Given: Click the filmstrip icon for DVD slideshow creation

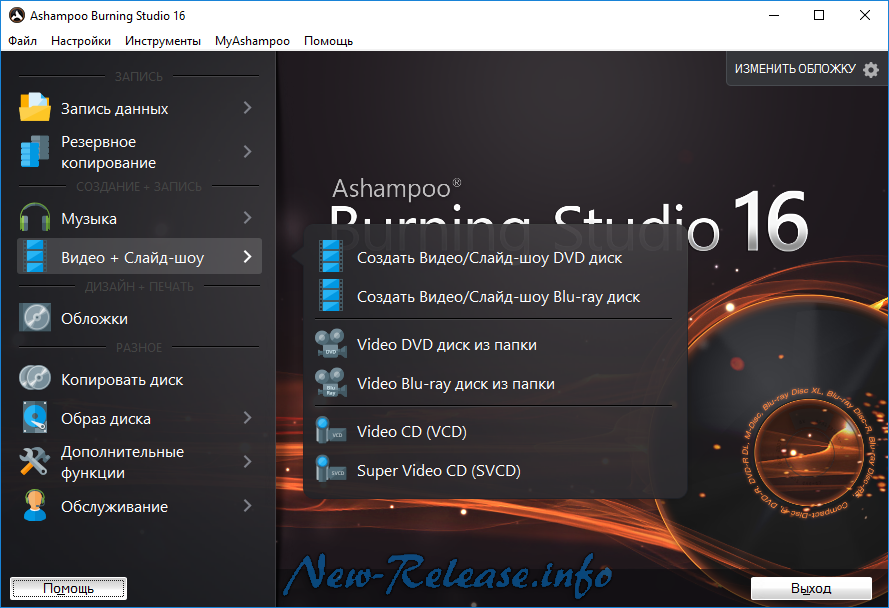Looking at the screenshot, I should (x=331, y=256).
